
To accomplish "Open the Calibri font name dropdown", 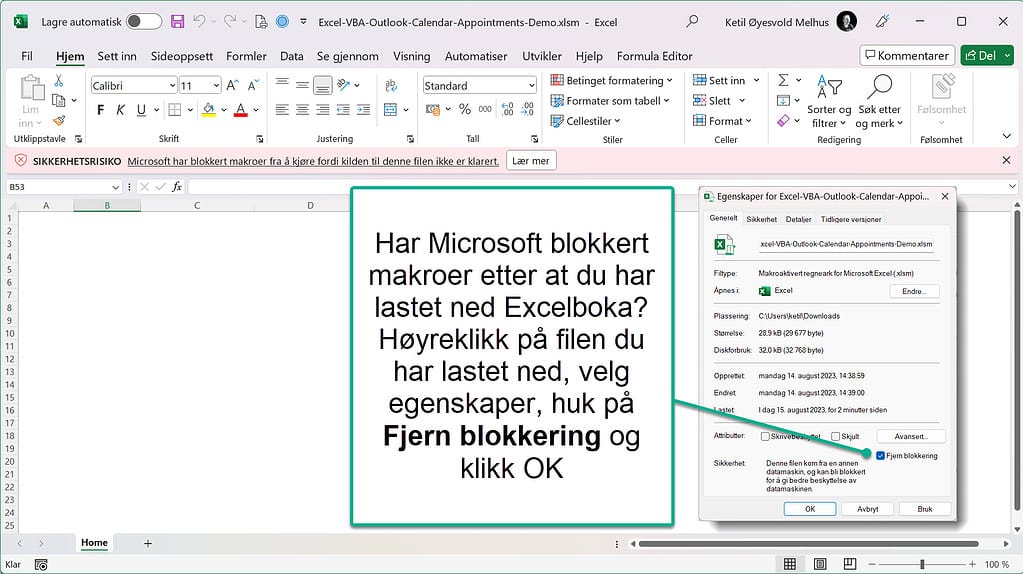I will pos(172,85).
